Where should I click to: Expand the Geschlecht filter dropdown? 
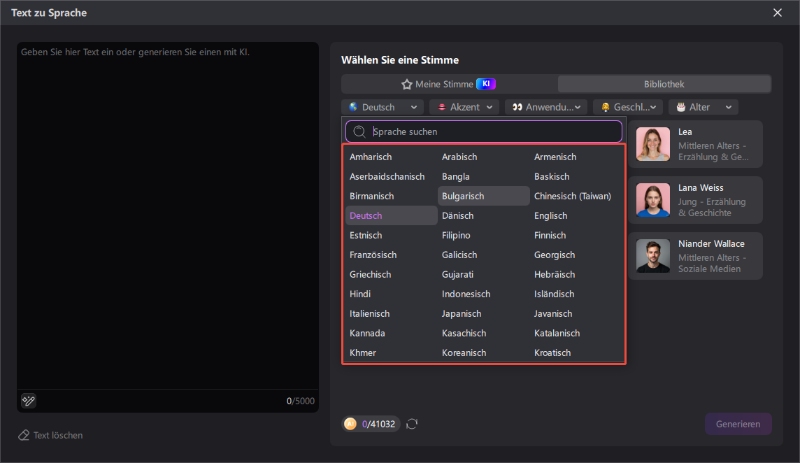(x=628, y=107)
